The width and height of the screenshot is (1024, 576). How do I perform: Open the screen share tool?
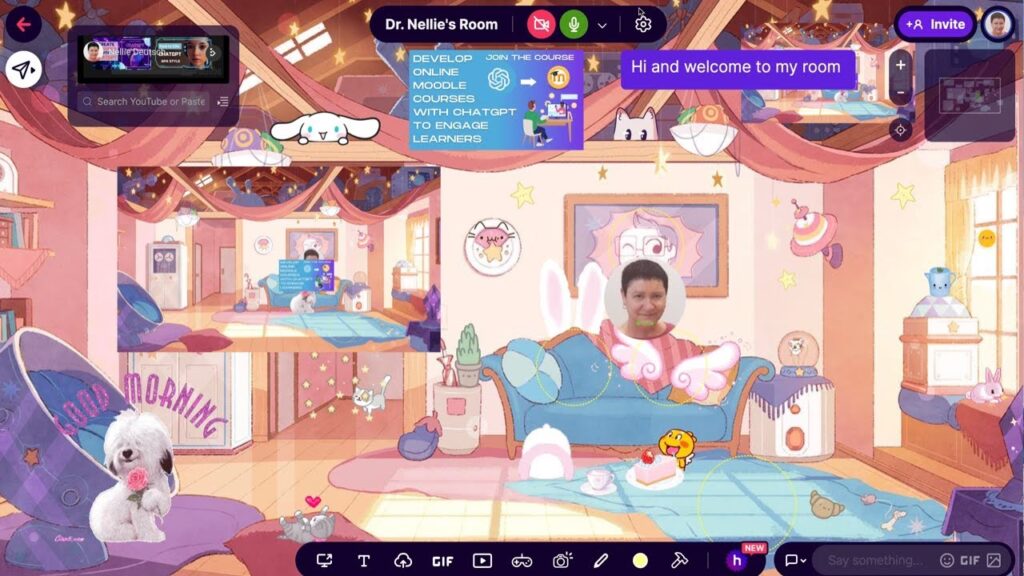pos(325,561)
